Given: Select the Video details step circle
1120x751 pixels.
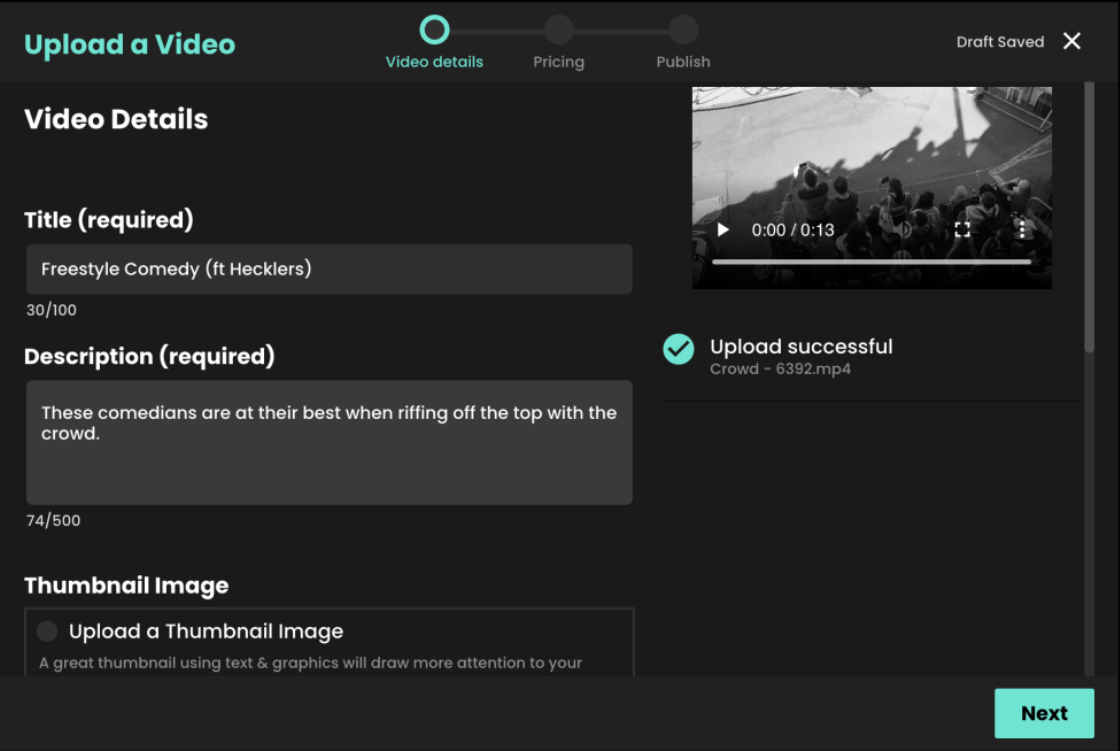Looking at the screenshot, I should tap(434, 29).
